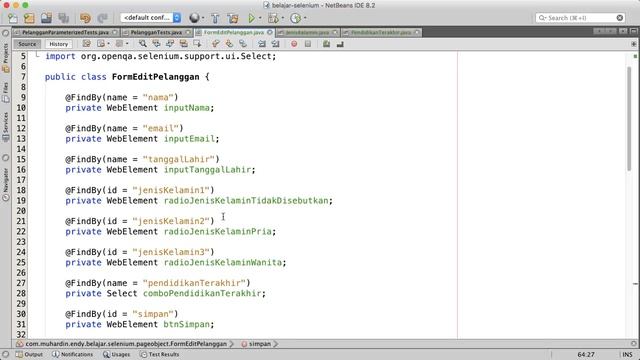Viewport: 640px width, 360px height.
Task: Click the simpan breadcrumb item
Action: 256,344
